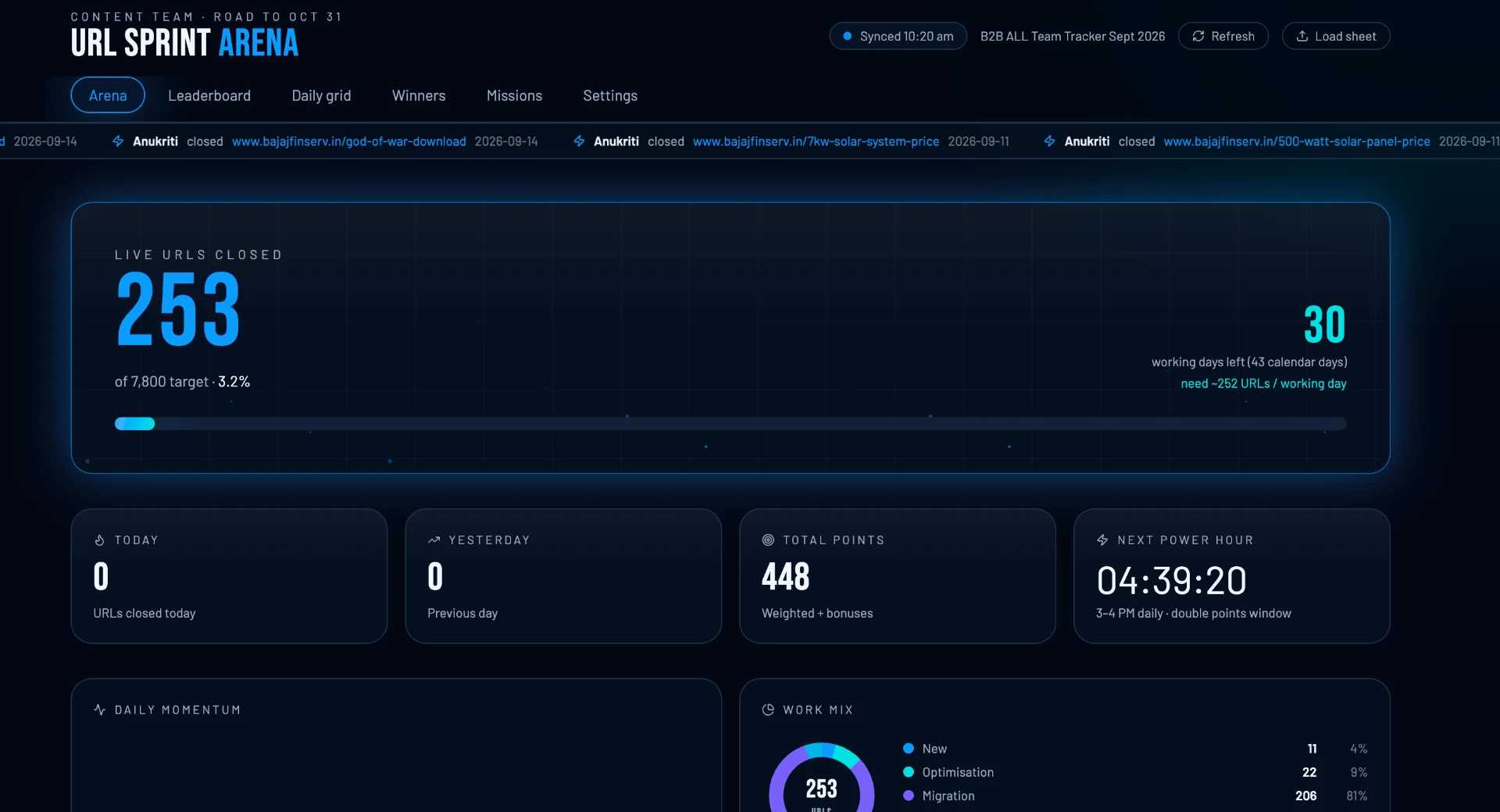Click the refresh arrows icon
The width and height of the screenshot is (1500, 812).
tap(1198, 37)
